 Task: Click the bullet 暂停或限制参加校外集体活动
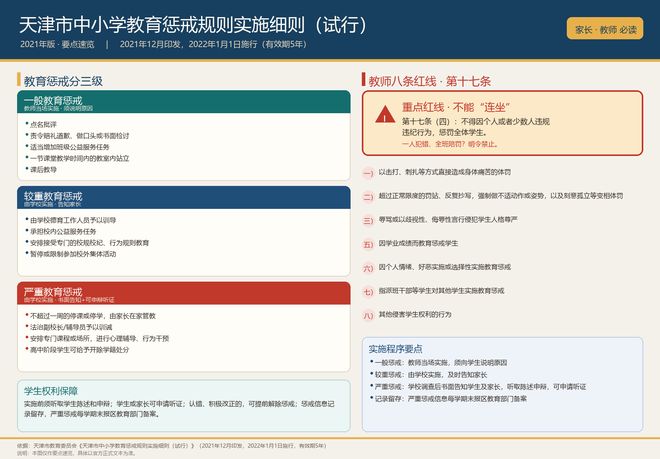tap(73, 254)
